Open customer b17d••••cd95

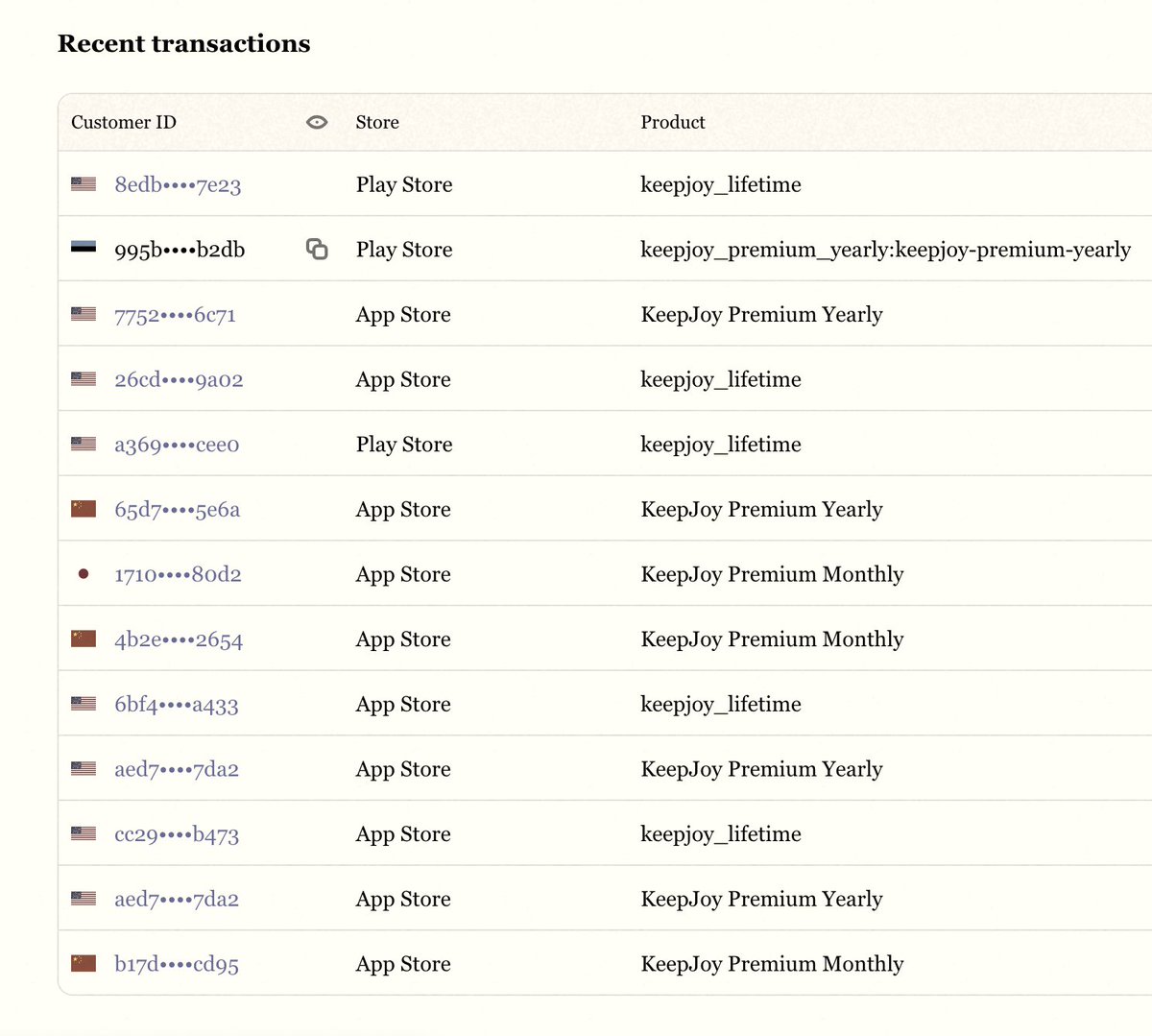click(x=177, y=964)
